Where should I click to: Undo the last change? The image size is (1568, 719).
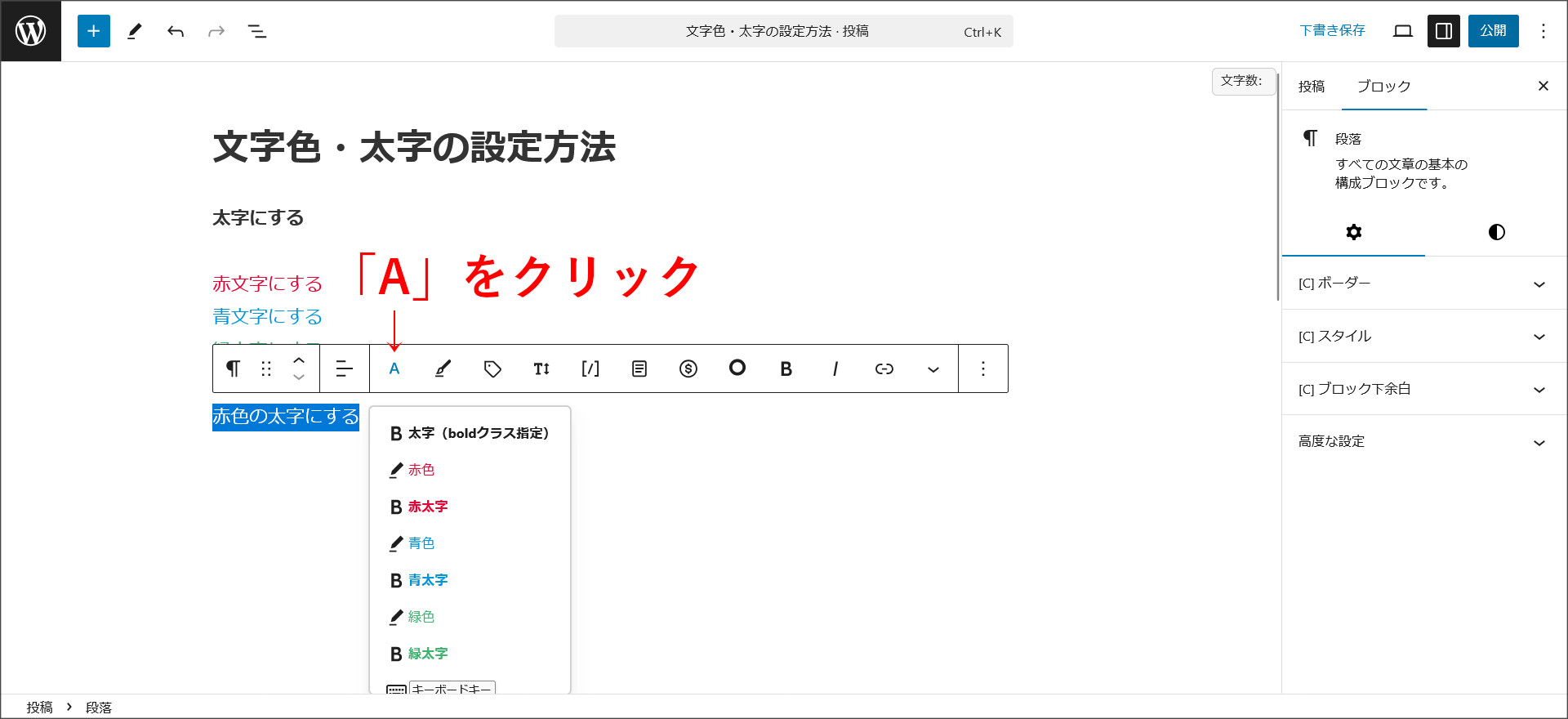click(x=176, y=31)
